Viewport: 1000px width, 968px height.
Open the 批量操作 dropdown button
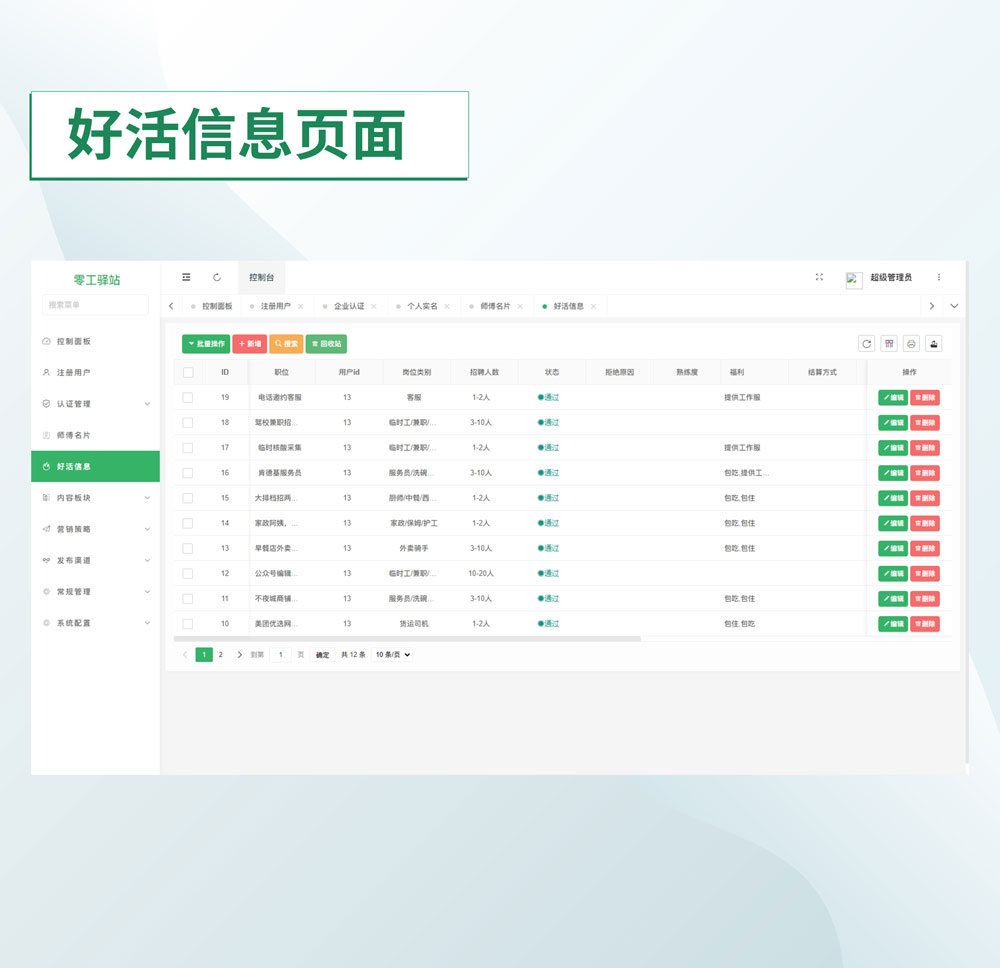(206, 344)
